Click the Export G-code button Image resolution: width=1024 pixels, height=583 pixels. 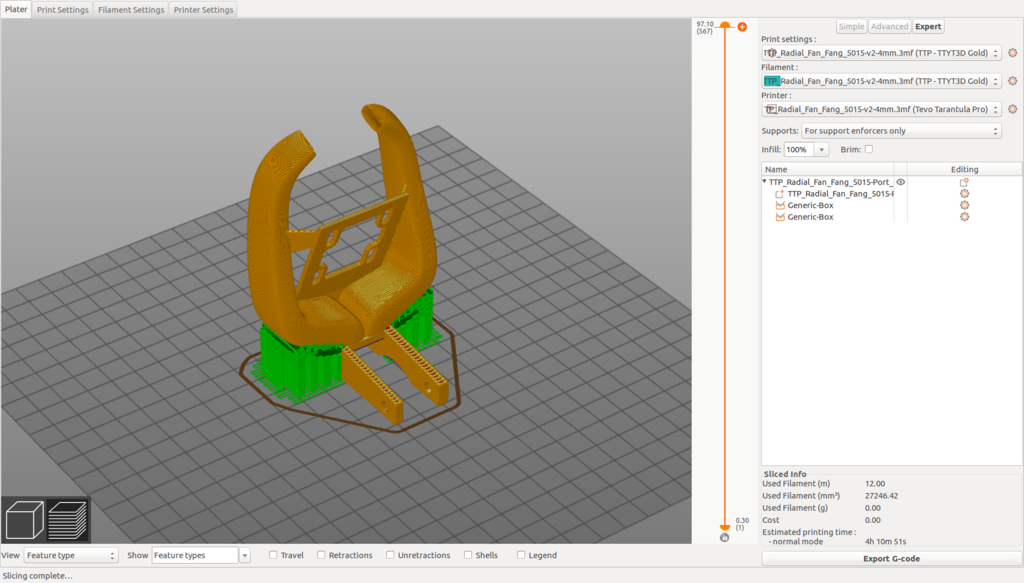tap(890, 558)
